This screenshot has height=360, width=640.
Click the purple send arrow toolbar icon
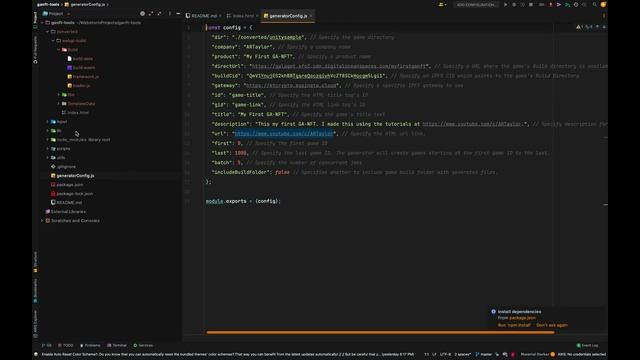click(559, 4)
